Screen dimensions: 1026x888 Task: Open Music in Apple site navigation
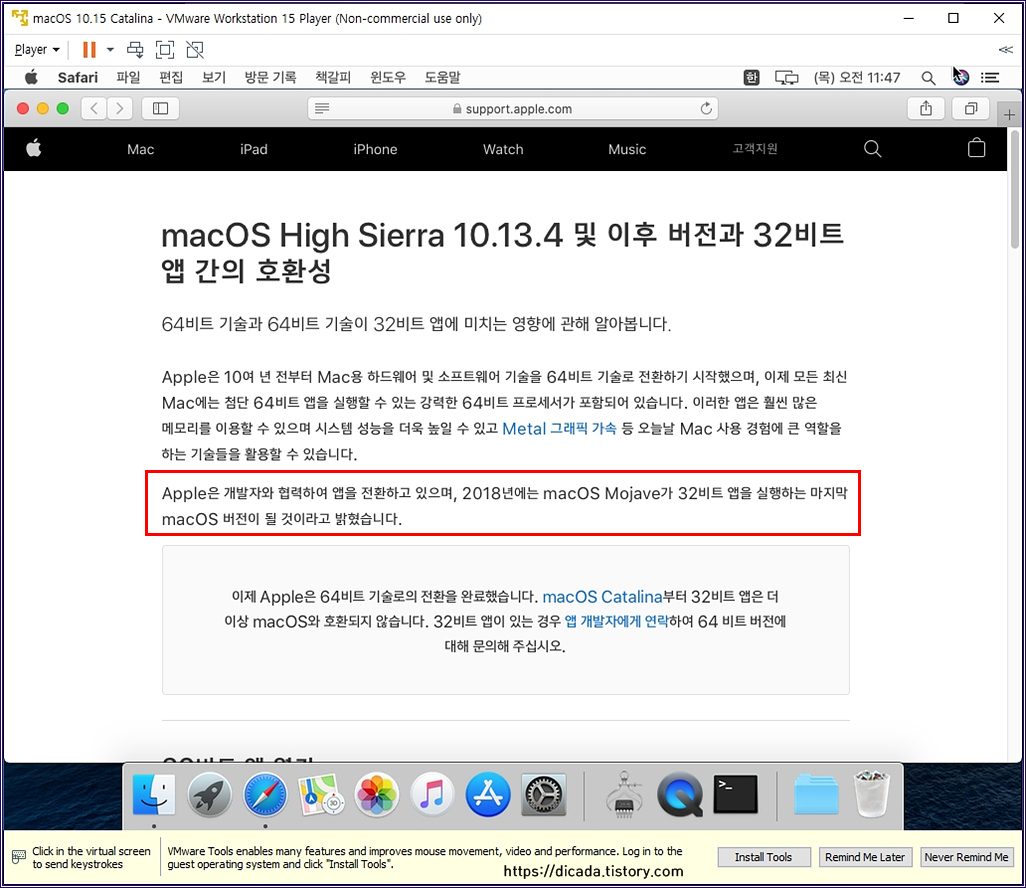coord(627,149)
